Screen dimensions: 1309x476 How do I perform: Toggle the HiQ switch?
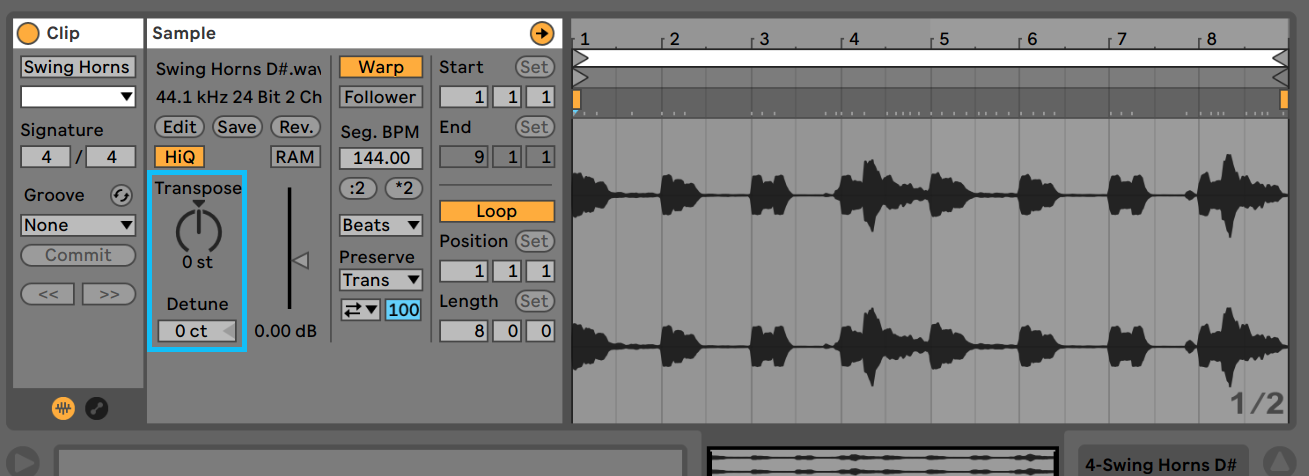180,157
